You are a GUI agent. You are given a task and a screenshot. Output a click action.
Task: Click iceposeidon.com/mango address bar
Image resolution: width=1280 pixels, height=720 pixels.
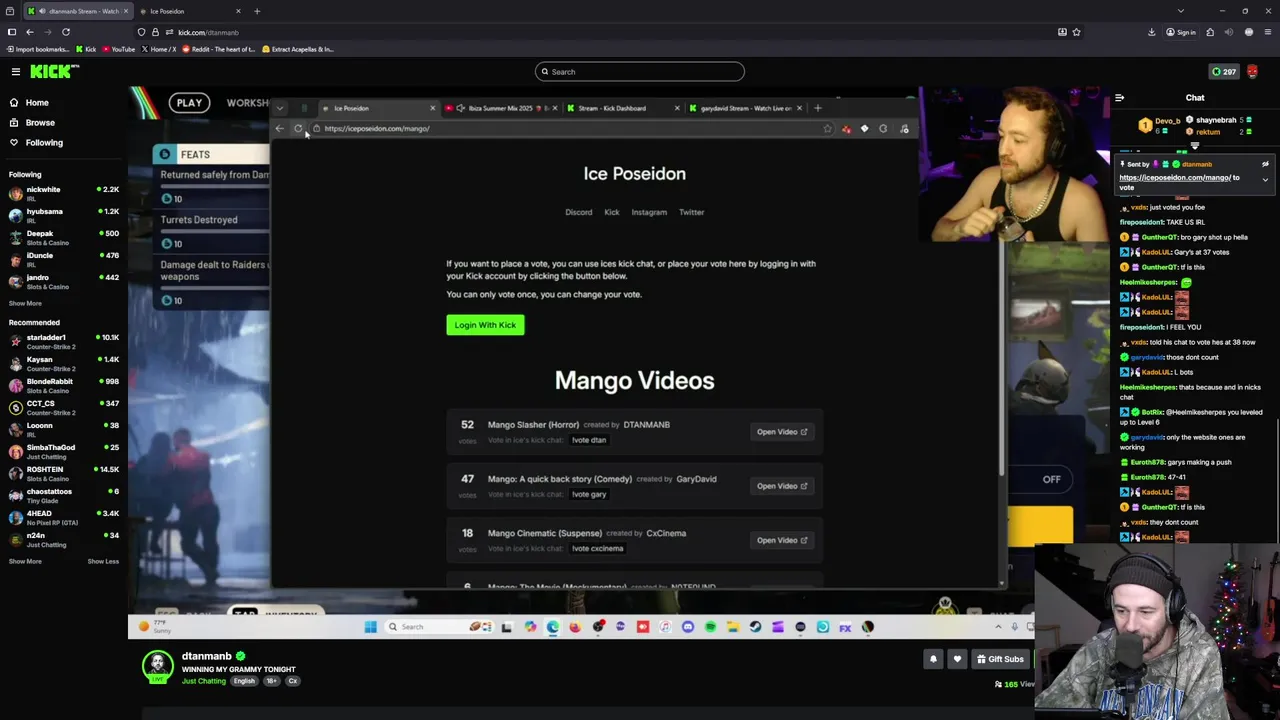(x=570, y=128)
